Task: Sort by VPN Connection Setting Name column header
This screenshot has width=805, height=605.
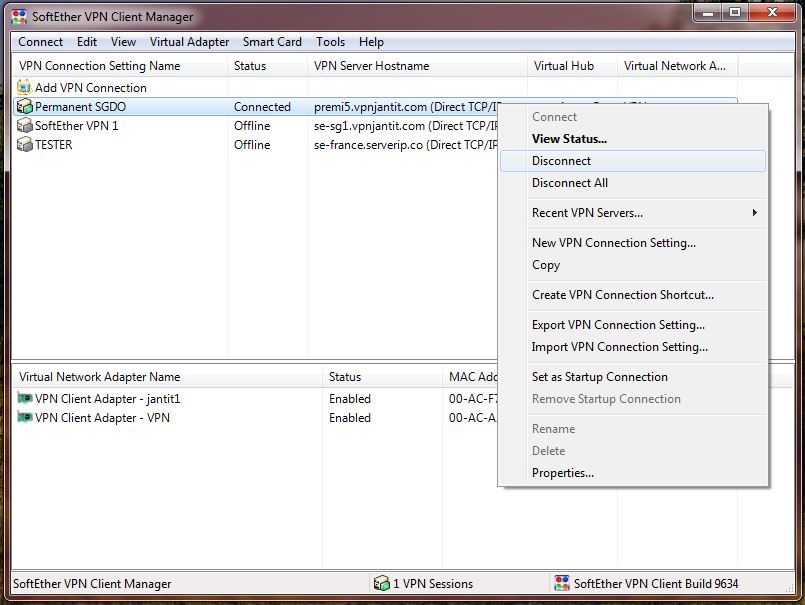Action: point(120,66)
